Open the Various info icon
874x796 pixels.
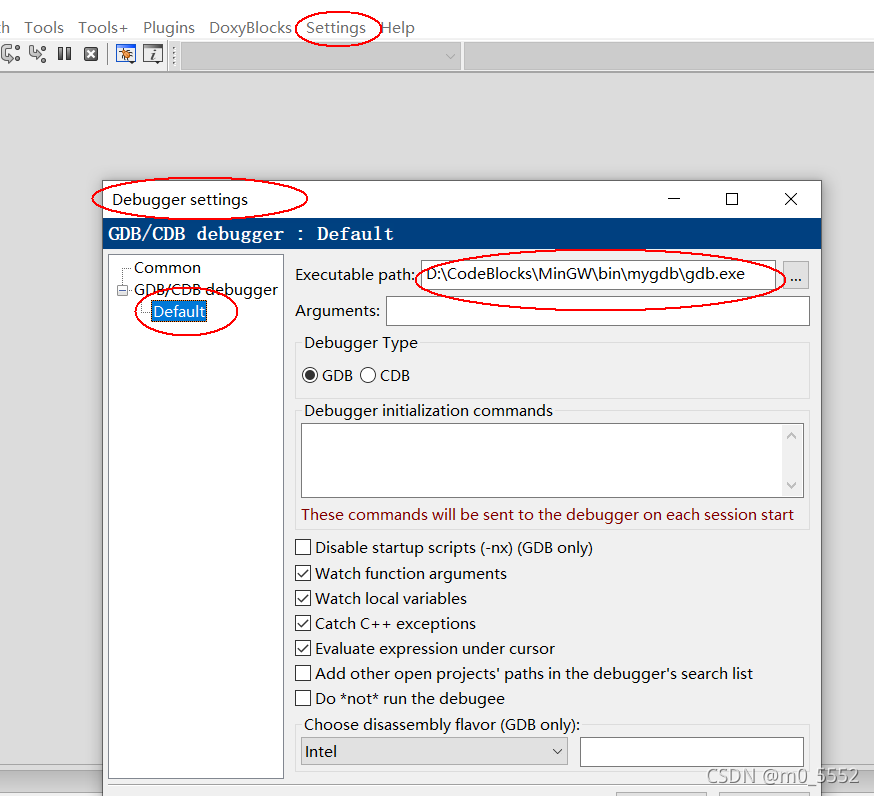tap(153, 54)
